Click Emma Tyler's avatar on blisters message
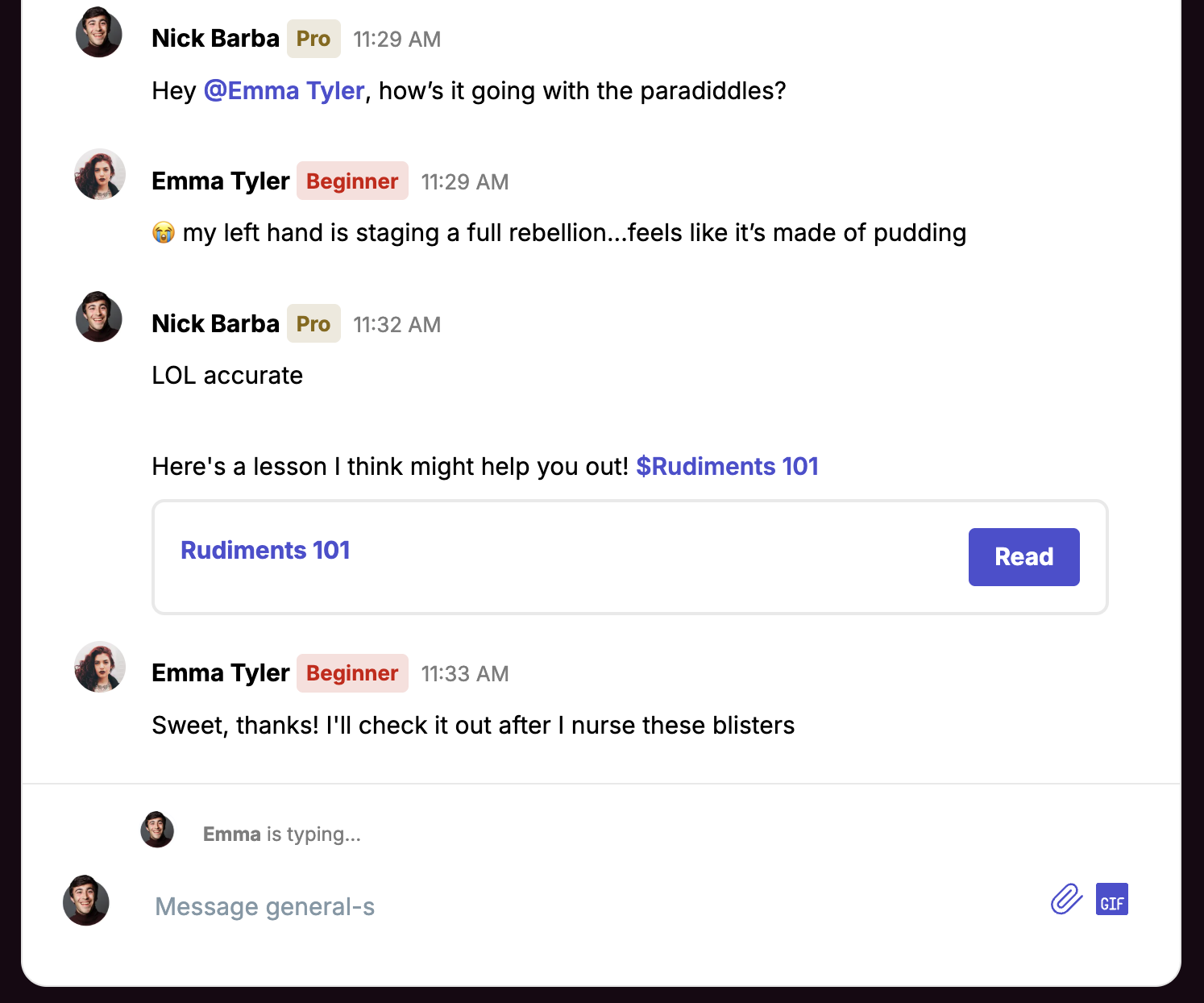This screenshot has width=1204, height=1003. coord(100,667)
